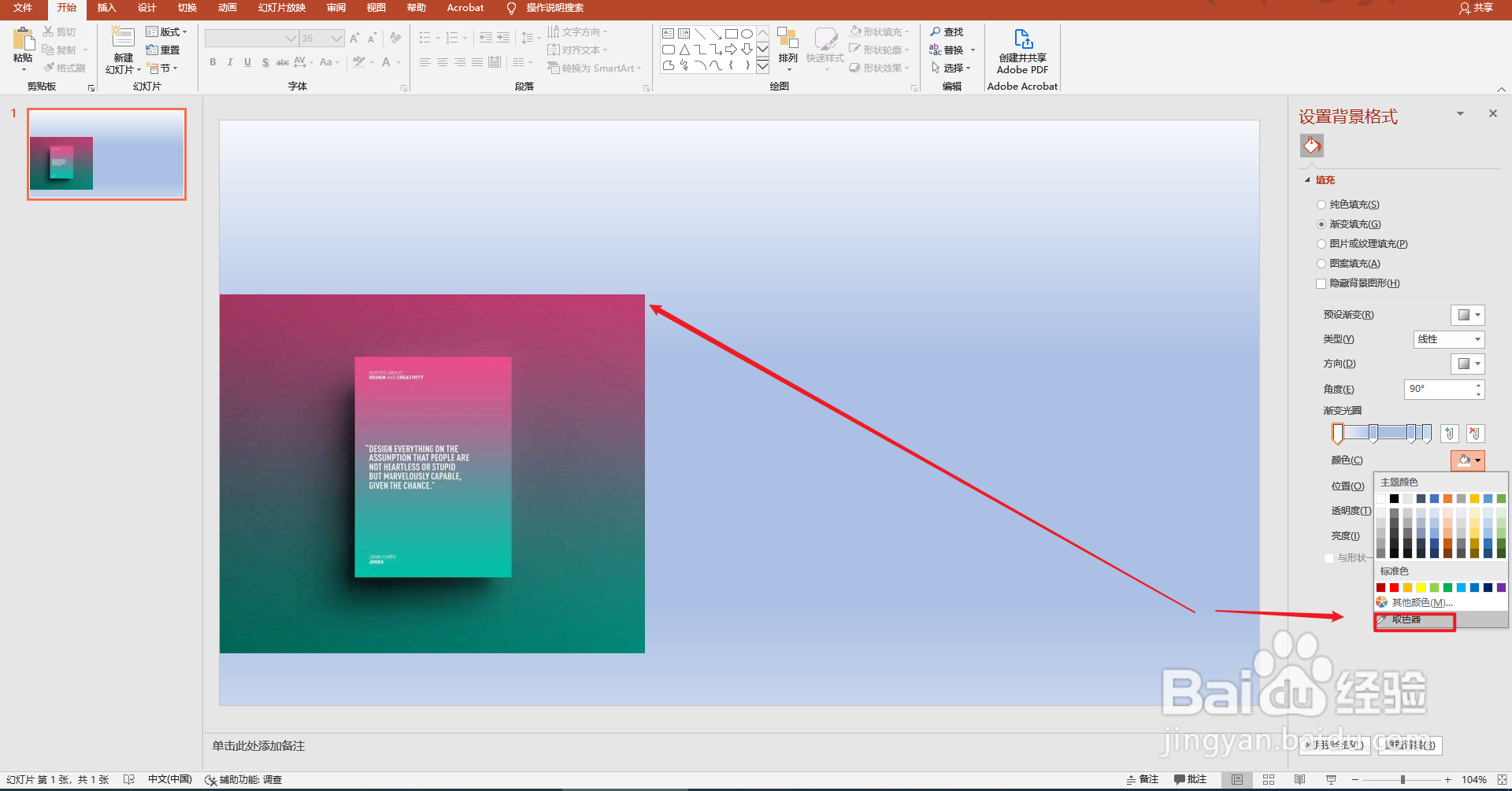Remove gradient stop with the X icon
Image resolution: width=1512 pixels, height=791 pixels.
tap(1475, 434)
